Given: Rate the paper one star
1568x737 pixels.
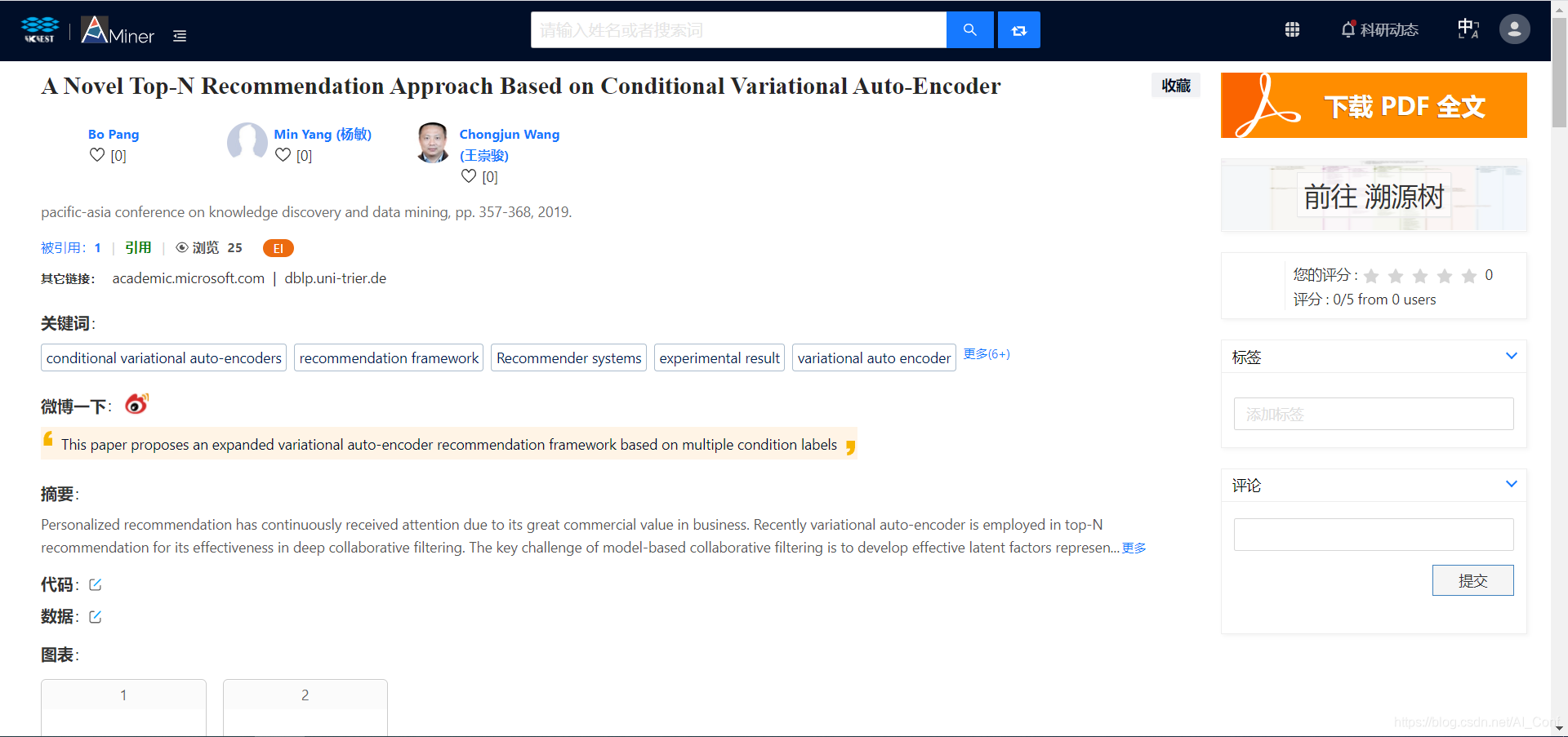Looking at the screenshot, I should [1371, 276].
